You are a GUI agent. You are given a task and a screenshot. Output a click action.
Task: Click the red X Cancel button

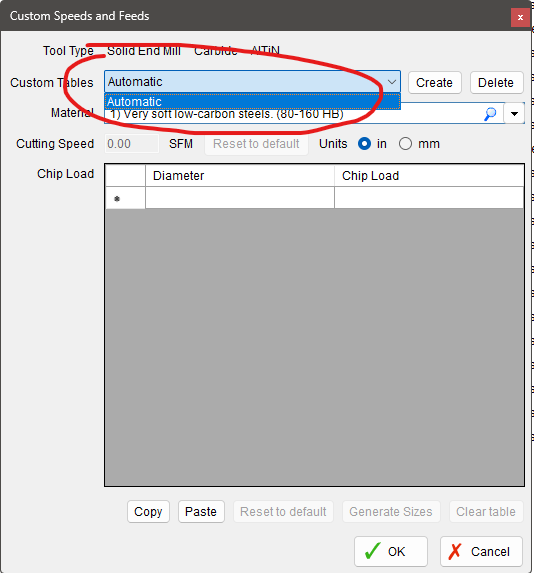(481, 551)
